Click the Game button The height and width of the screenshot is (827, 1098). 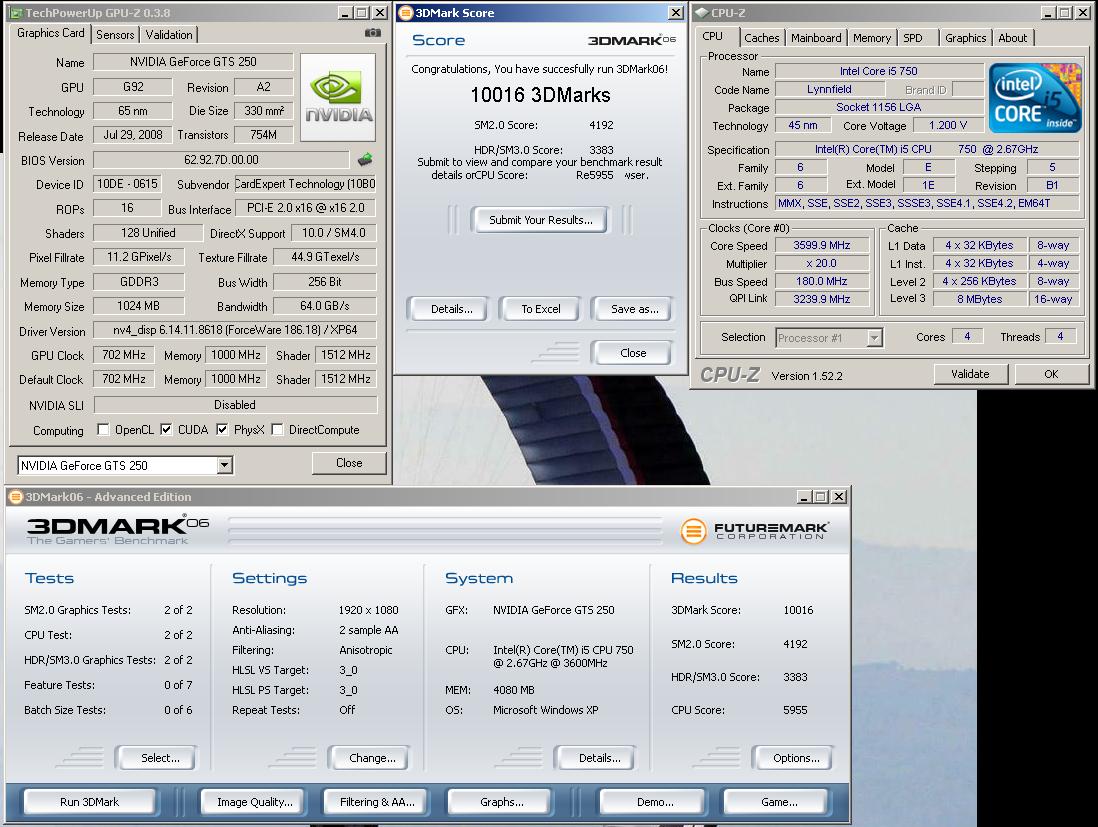779,802
